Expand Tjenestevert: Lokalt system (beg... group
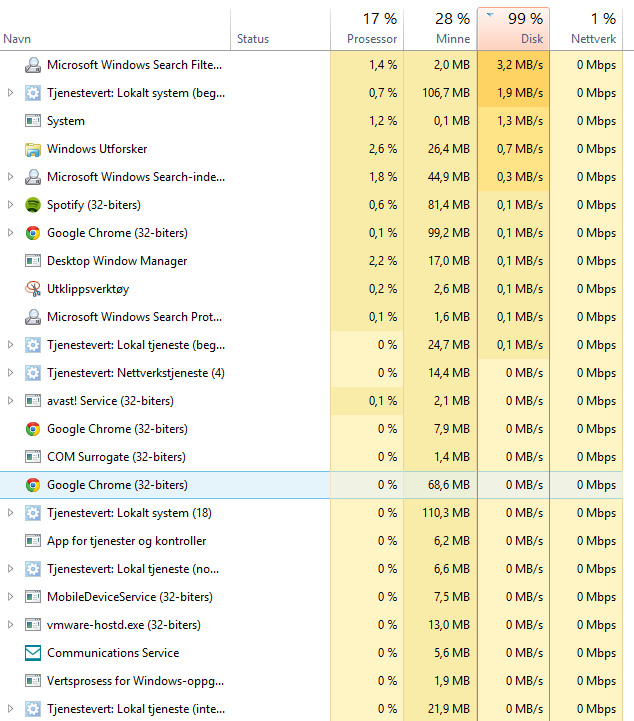The width and height of the screenshot is (634, 721). click(x=10, y=93)
